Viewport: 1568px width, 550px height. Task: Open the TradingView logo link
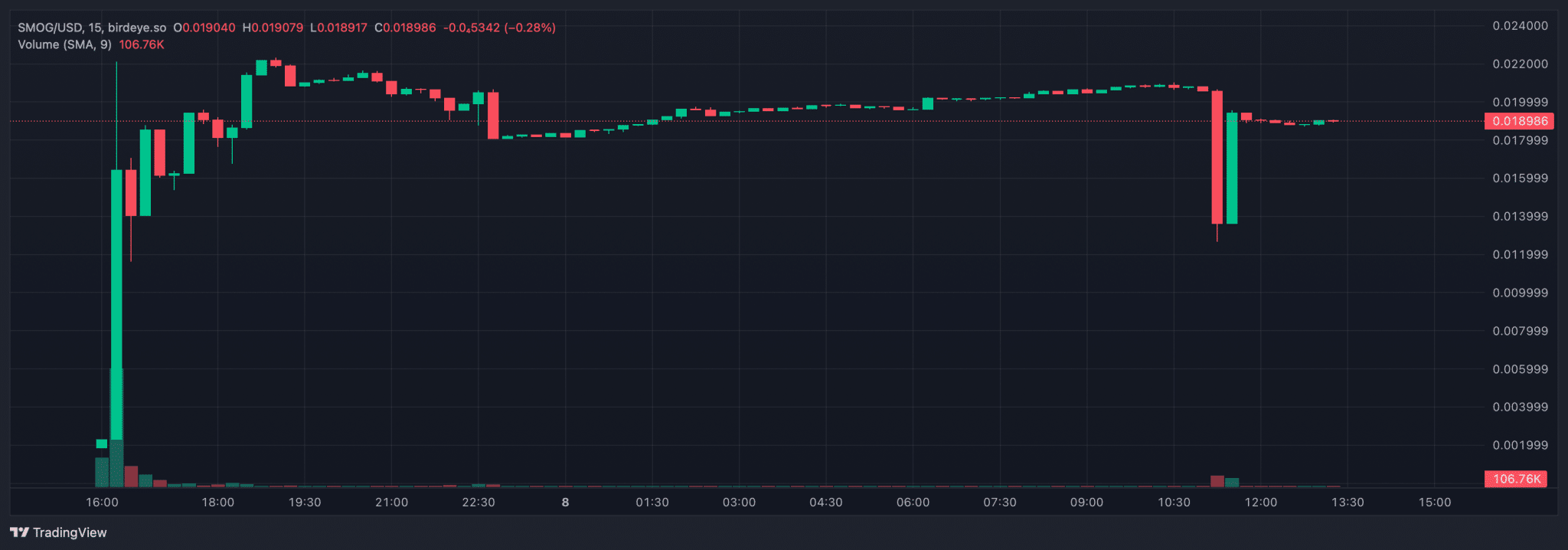pyautogui.click(x=58, y=532)
